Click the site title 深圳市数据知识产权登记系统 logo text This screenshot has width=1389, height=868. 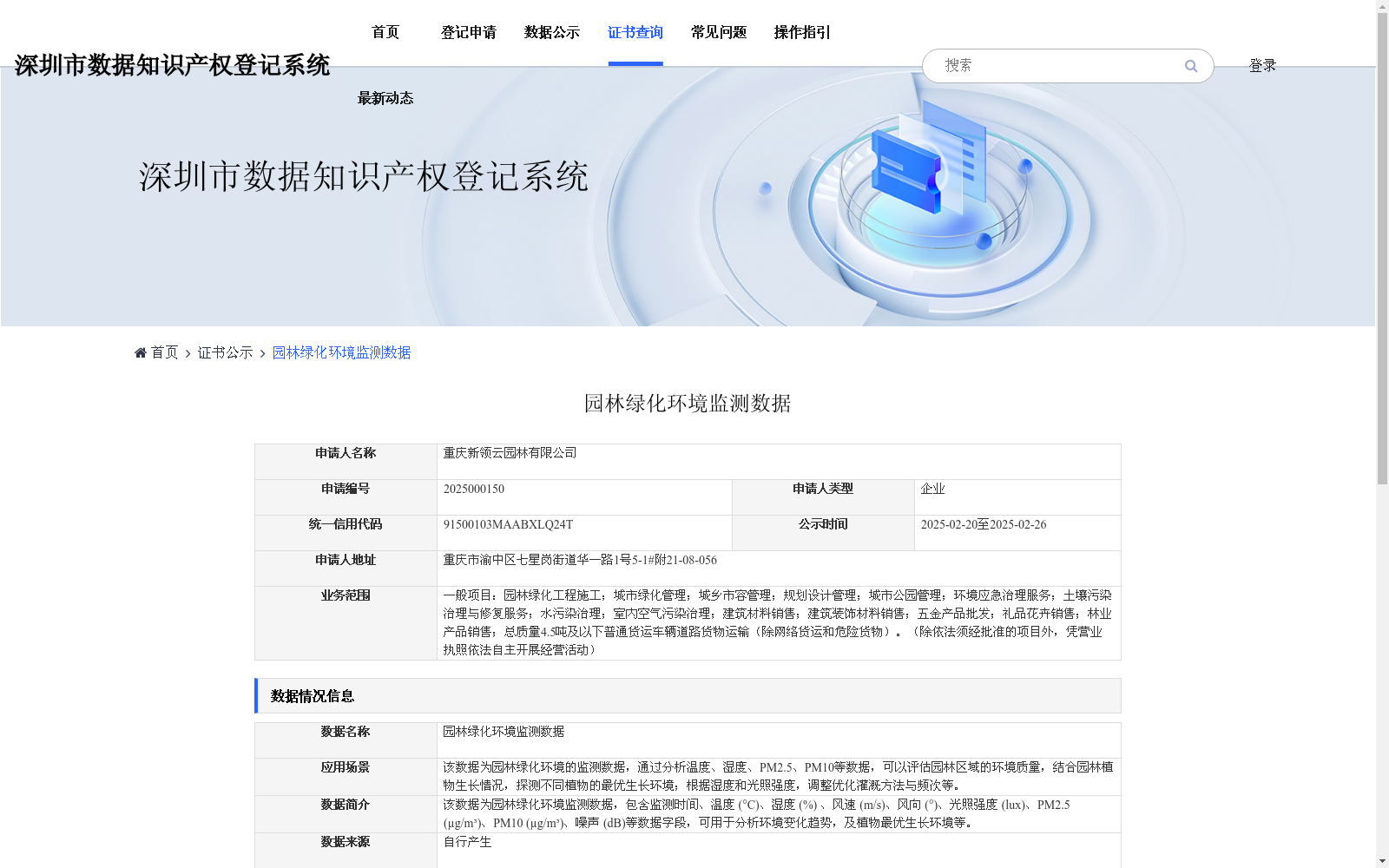pos(172,65)
